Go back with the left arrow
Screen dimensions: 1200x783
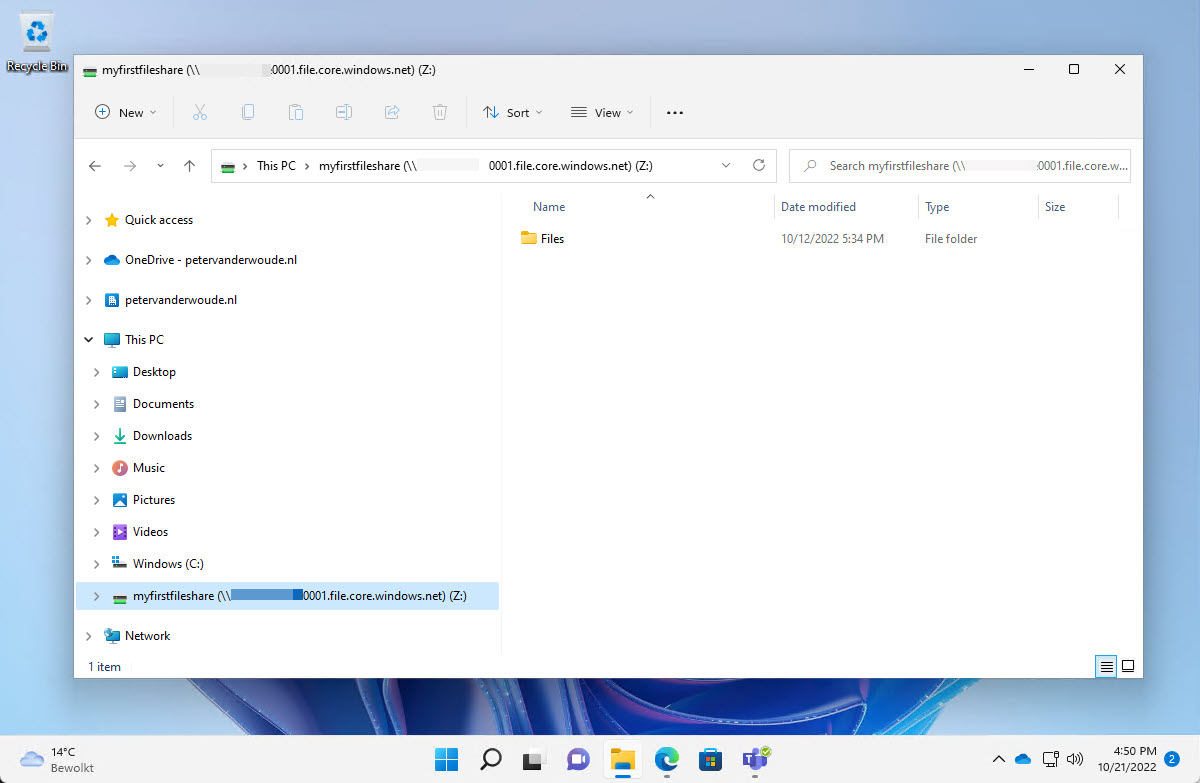[x=95, y=166]
